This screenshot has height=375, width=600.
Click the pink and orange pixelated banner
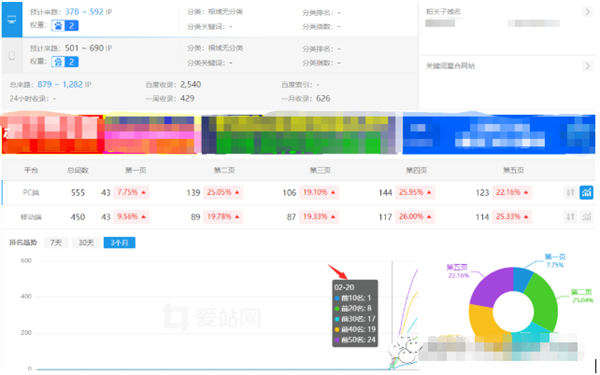(x=150, y=135)
